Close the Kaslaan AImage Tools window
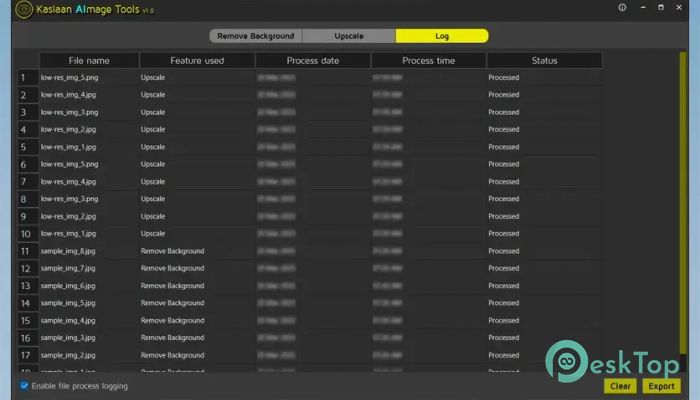The height and width of the screenshot is (400, 700). pos(685,8)
